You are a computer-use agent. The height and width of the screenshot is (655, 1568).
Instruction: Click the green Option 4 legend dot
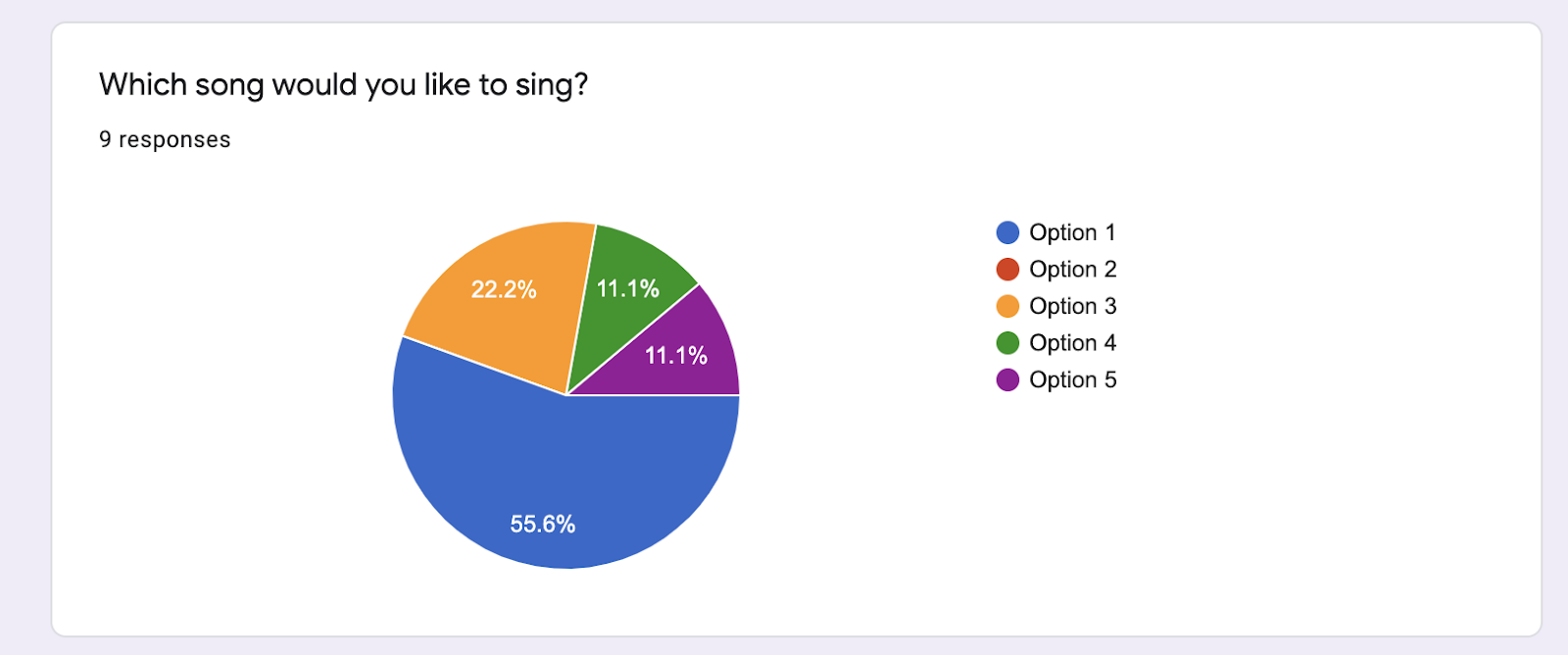1007,343
